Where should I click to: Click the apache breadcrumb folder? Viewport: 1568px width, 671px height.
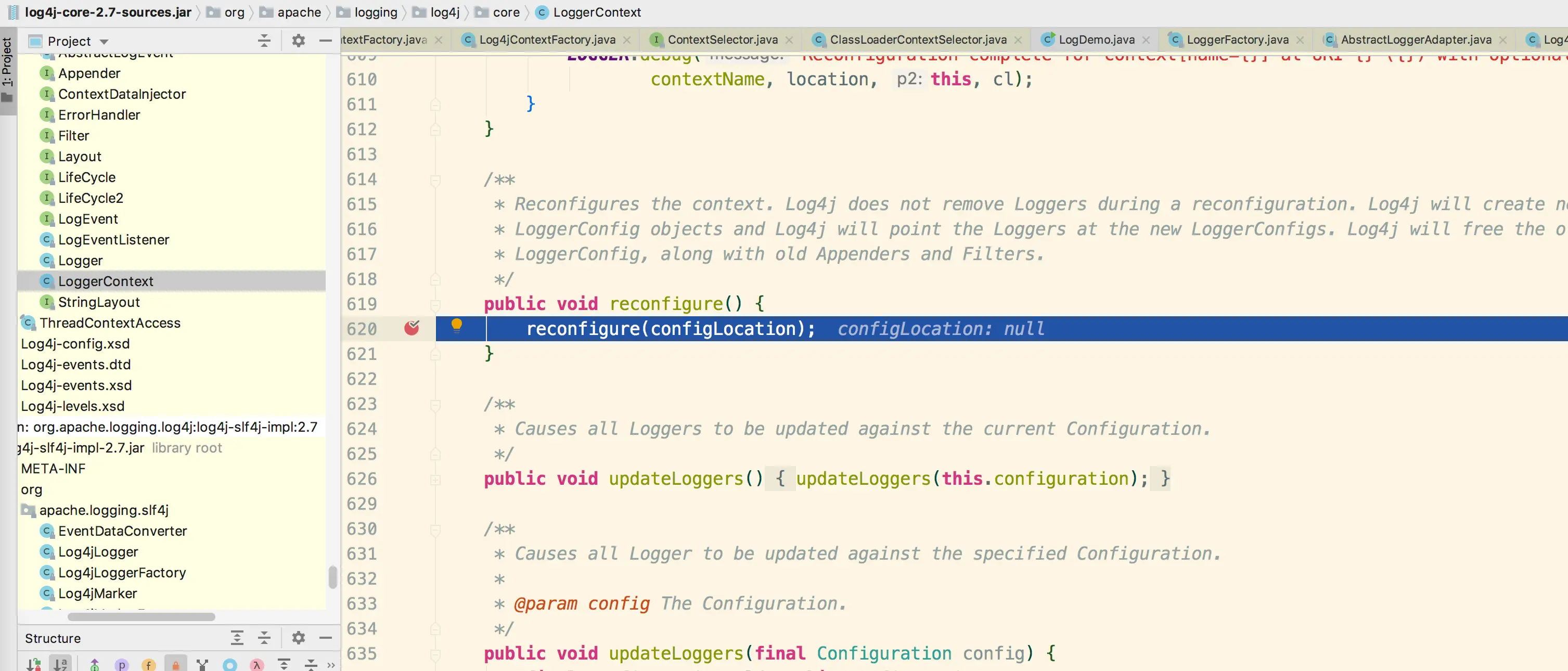[290, 12]
